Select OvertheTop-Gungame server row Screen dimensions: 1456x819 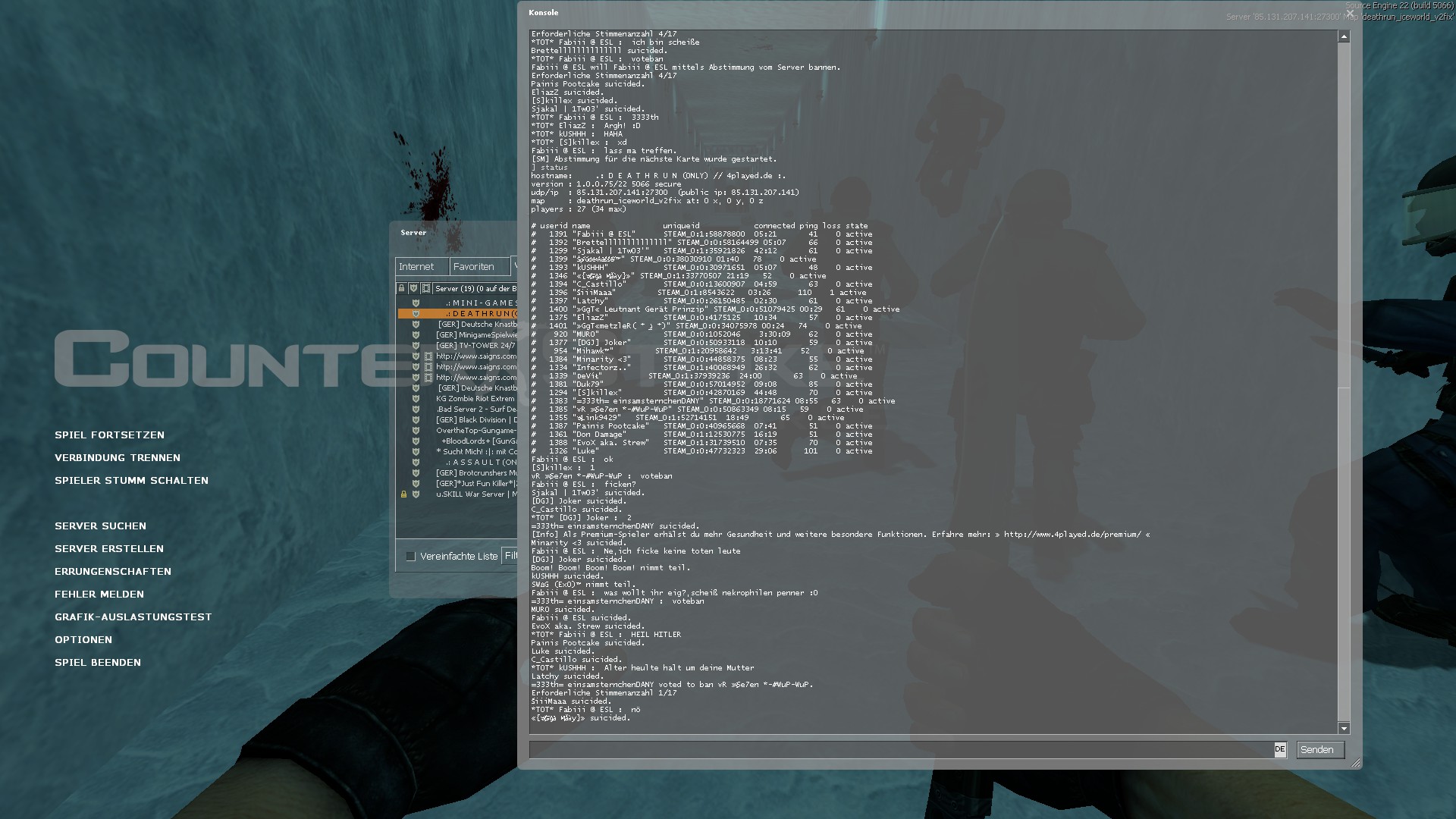pos(457,431)
